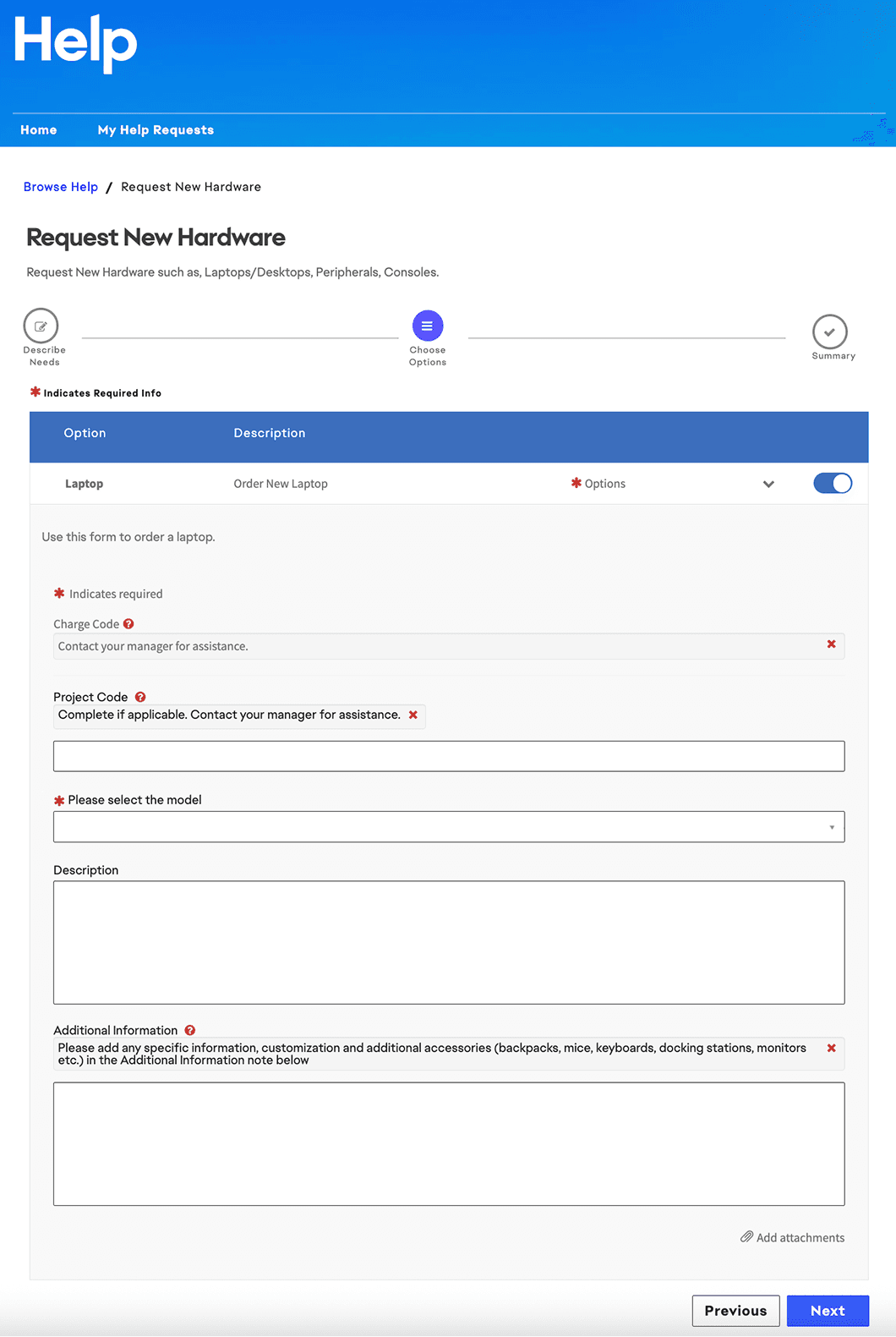This screenshot has height=1337, width=896.
Task: Click into the Project Code text field
Action: pos(449,756)
